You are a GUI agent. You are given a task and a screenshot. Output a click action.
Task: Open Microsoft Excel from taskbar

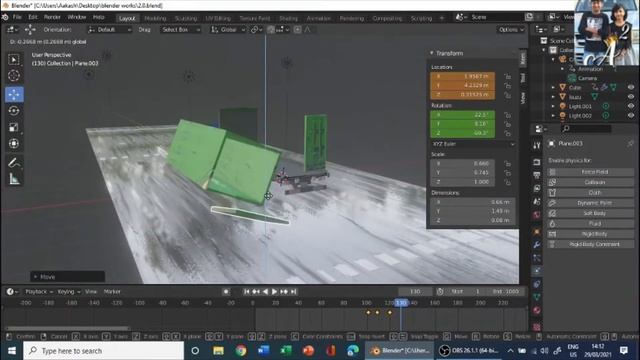coord(286,351)
